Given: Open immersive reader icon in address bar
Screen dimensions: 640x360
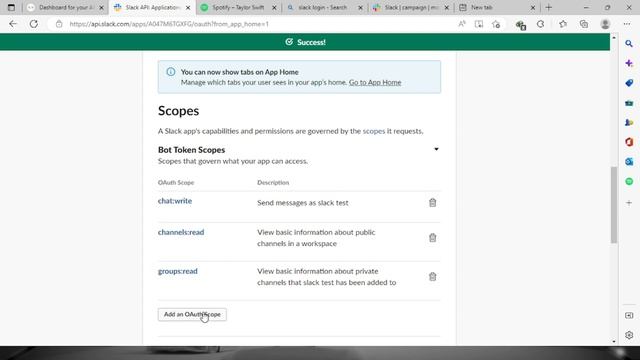Looking at the screenshot, I should 479,24.
